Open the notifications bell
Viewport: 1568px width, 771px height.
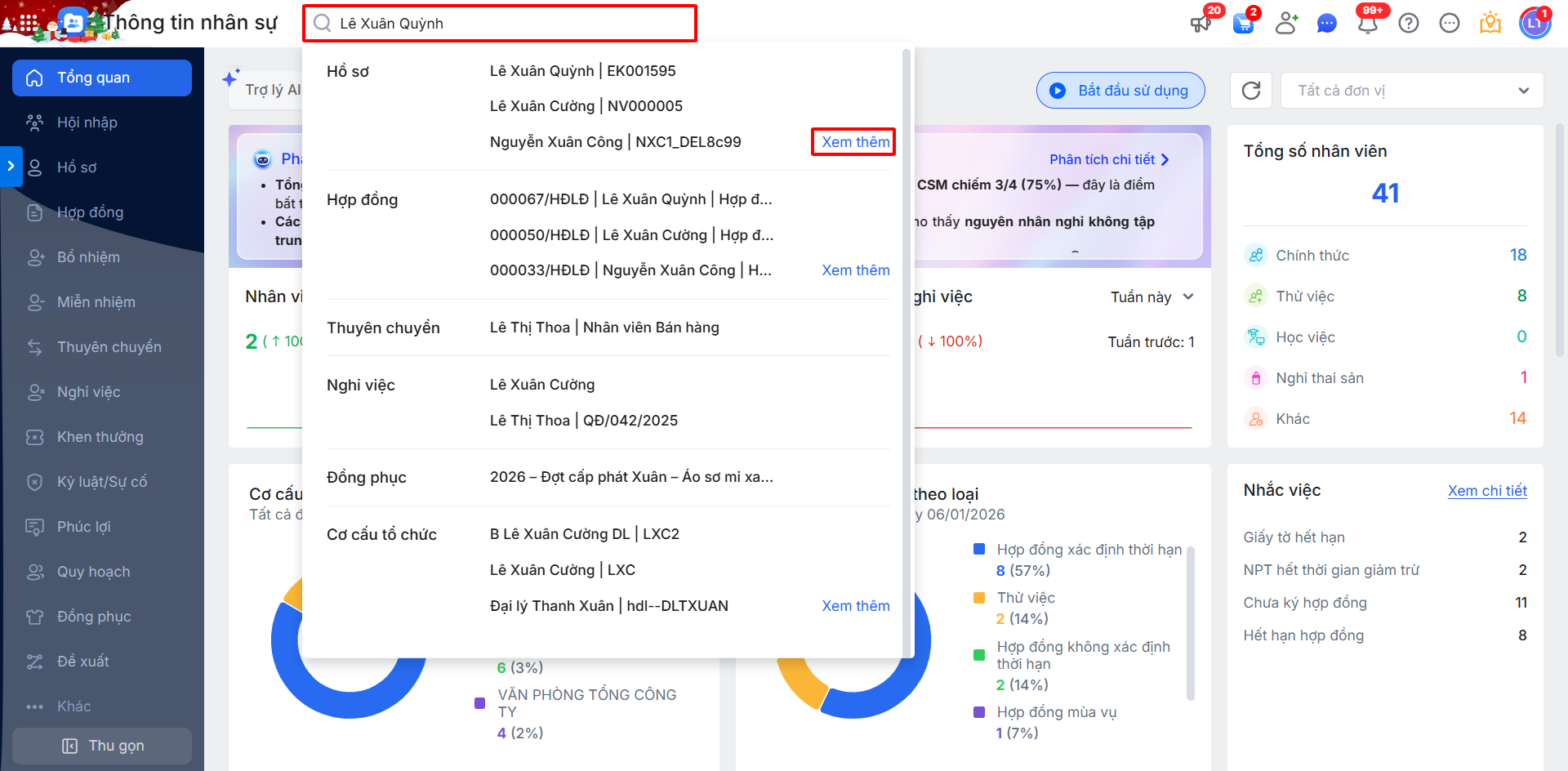click(x=1368, y=24)
